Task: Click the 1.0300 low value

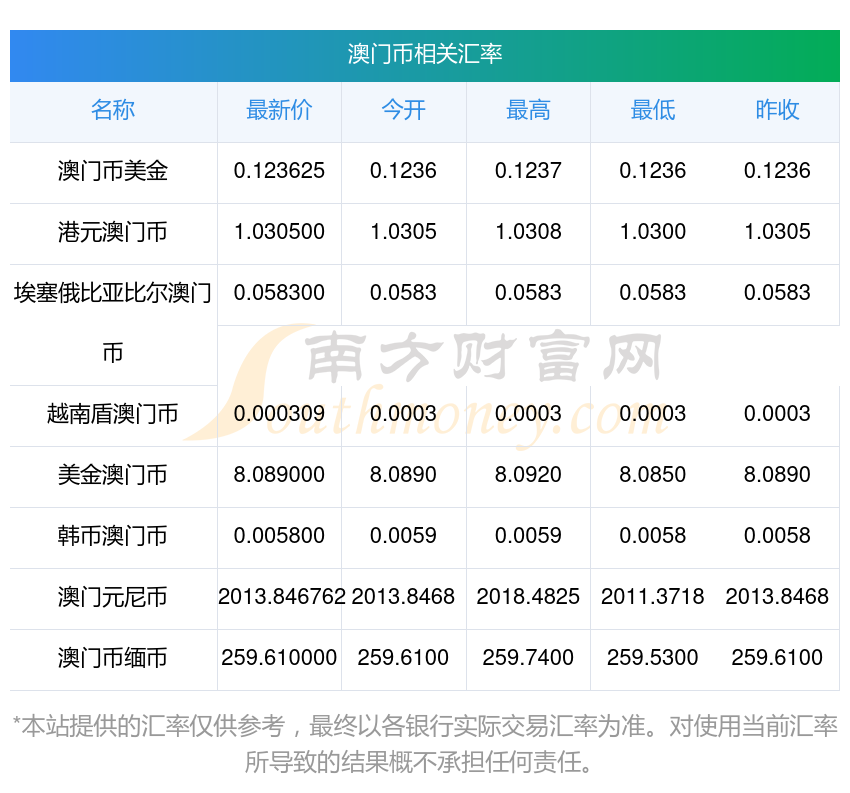Action: (x=653, y=232)
